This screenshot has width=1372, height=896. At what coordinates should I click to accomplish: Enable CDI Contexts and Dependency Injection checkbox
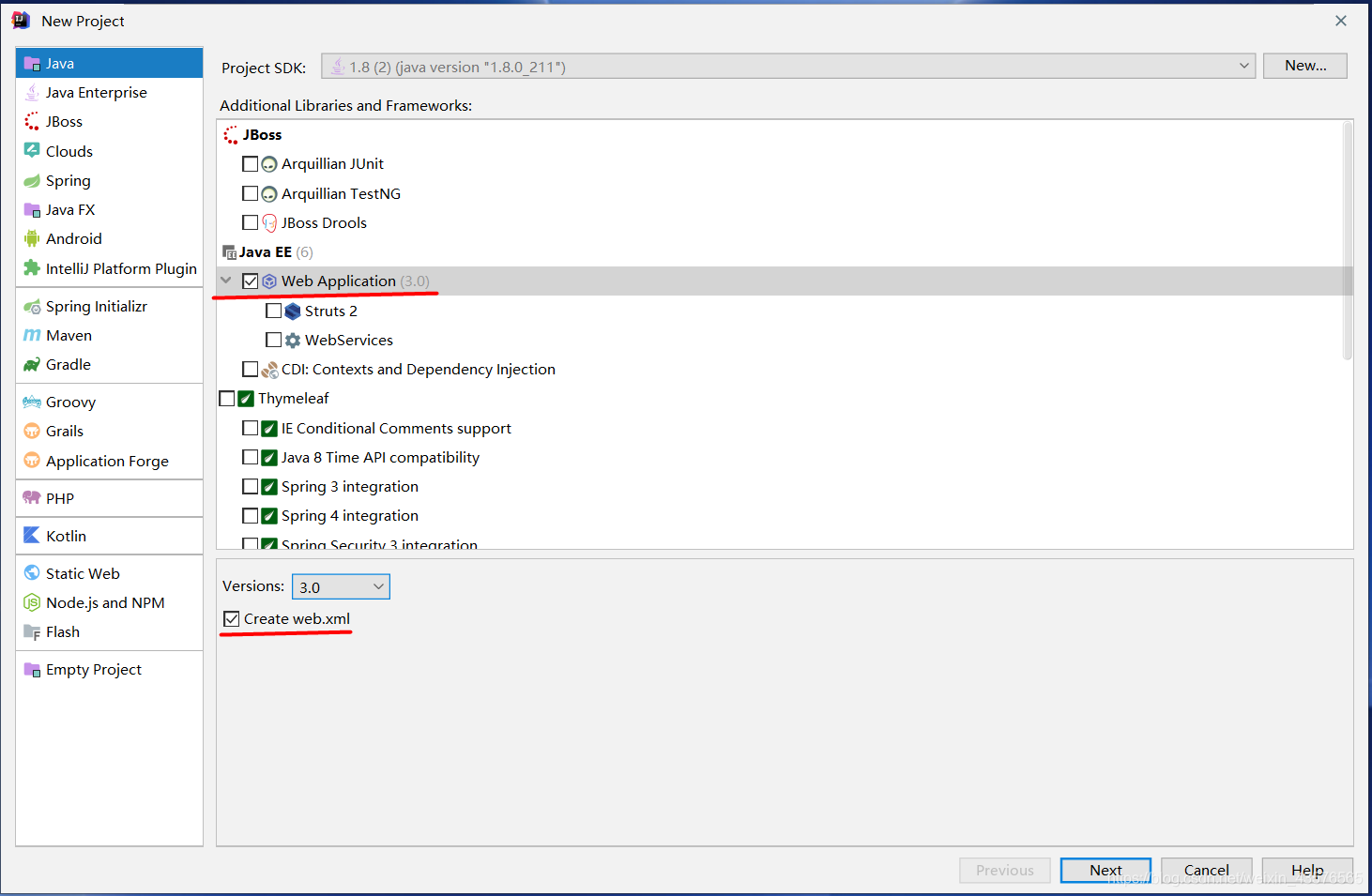coord(250,369)
